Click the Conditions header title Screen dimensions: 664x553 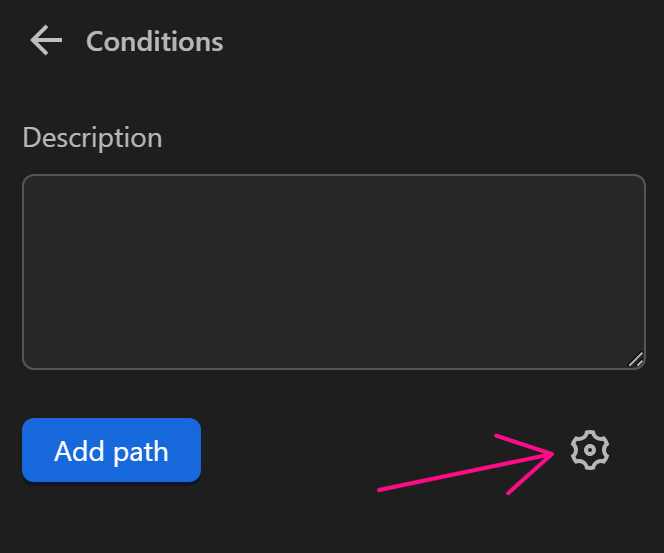[x=155, y=42]
